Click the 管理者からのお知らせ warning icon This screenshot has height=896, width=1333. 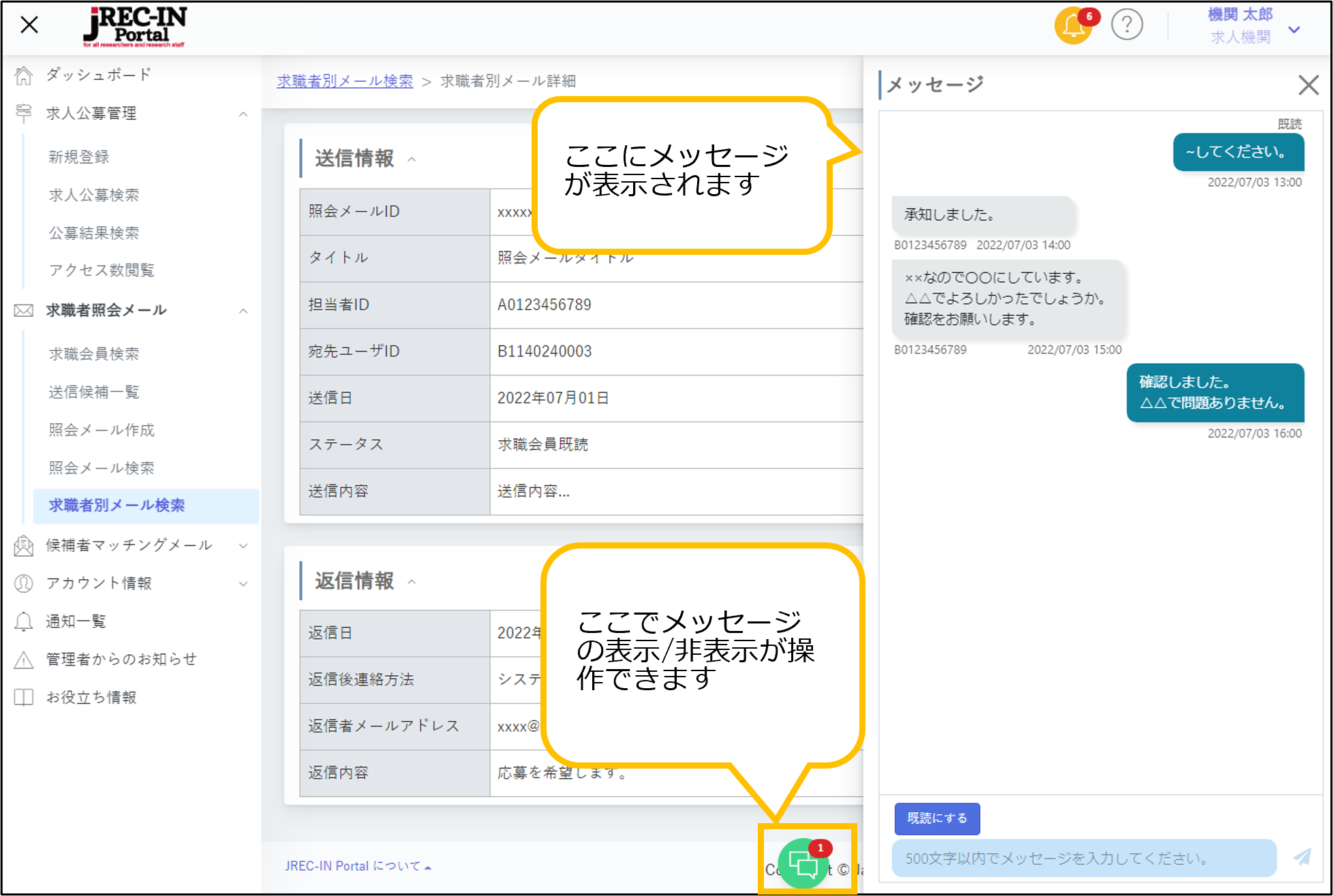click(x=23, y=660)
